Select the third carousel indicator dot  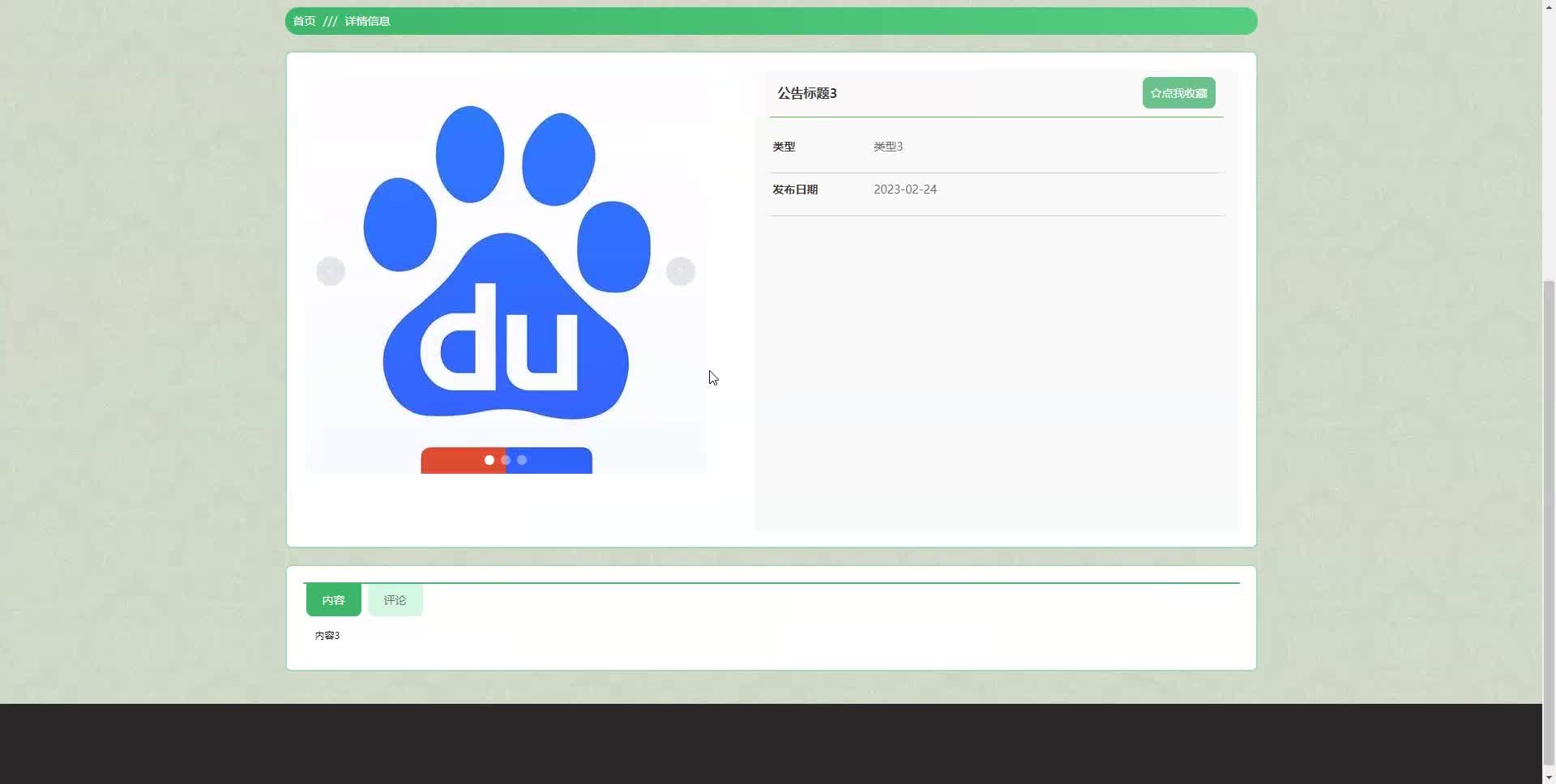522,460
